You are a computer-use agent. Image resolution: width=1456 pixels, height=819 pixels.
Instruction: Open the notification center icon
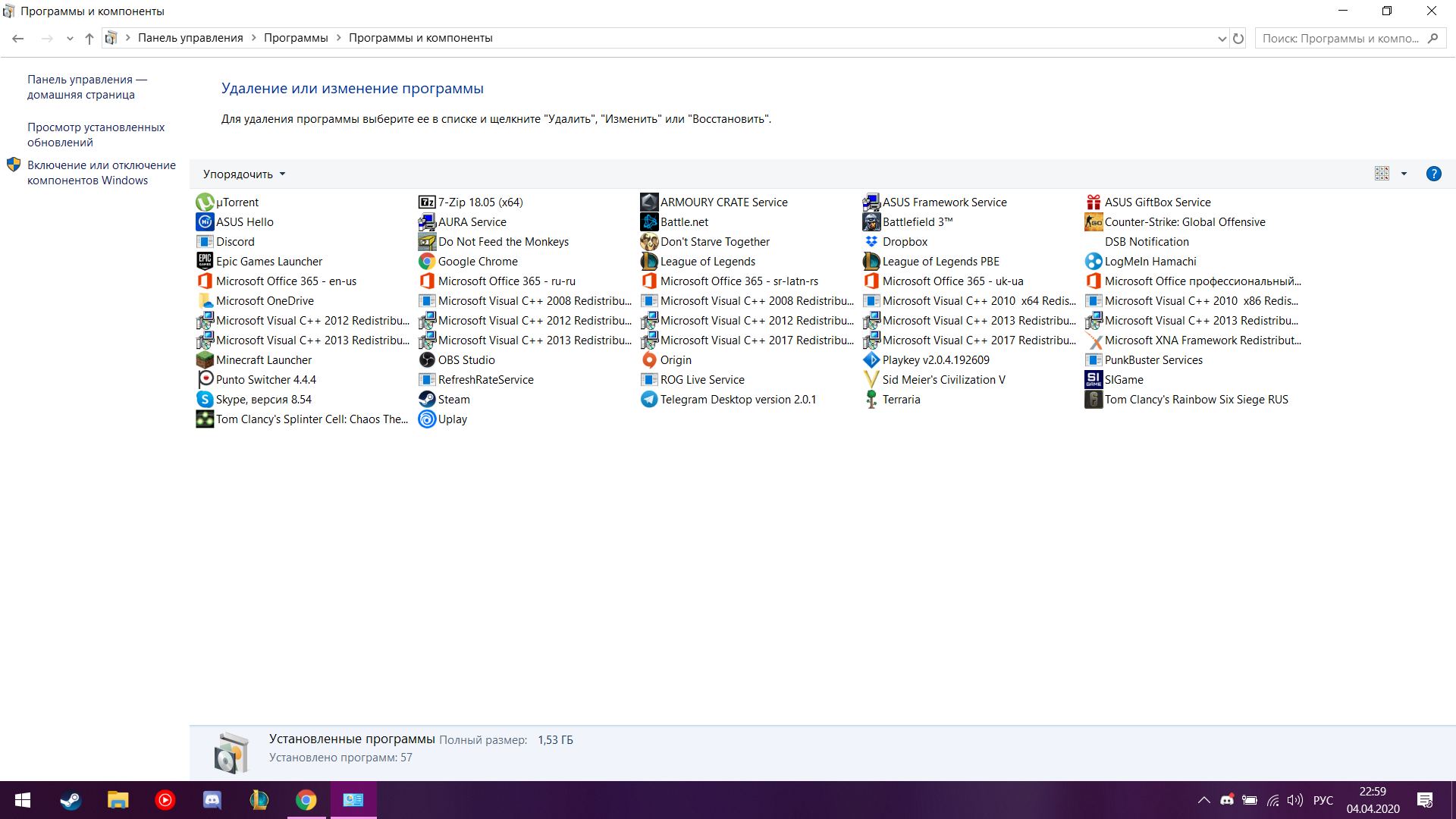[x=1425, y=800]
